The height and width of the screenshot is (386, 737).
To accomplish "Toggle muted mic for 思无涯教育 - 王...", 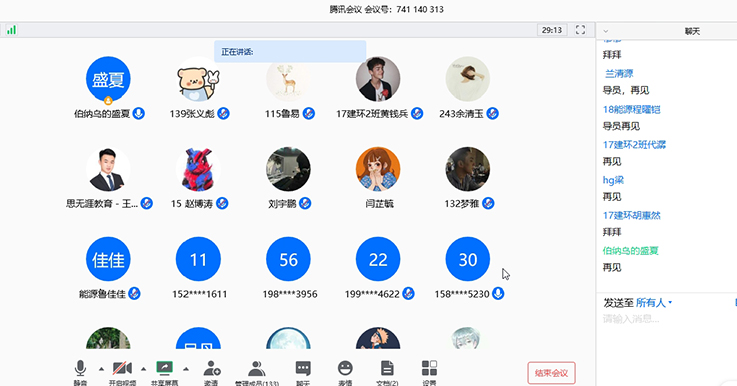I will [x=147, y=204].
